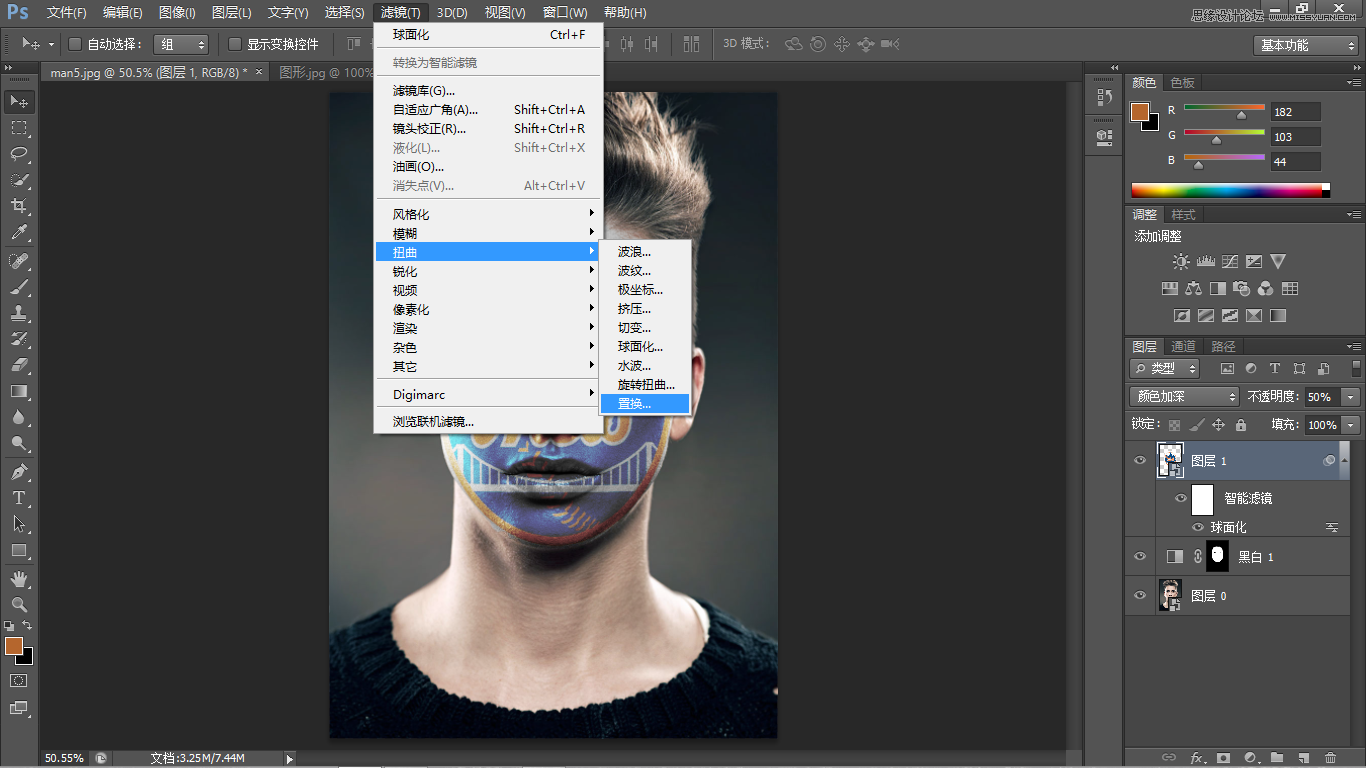Image resolution: width=1366 pixels, height=768 pixels.
Task: Click the Brightness/Contrast adjustment icon
Action: pos(1181,262)
